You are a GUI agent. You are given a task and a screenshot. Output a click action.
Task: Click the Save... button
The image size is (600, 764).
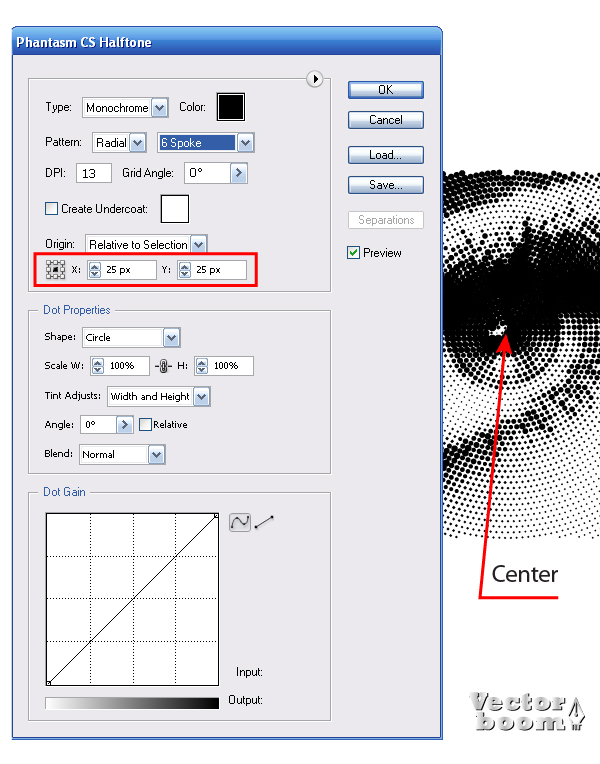point(386,185)
